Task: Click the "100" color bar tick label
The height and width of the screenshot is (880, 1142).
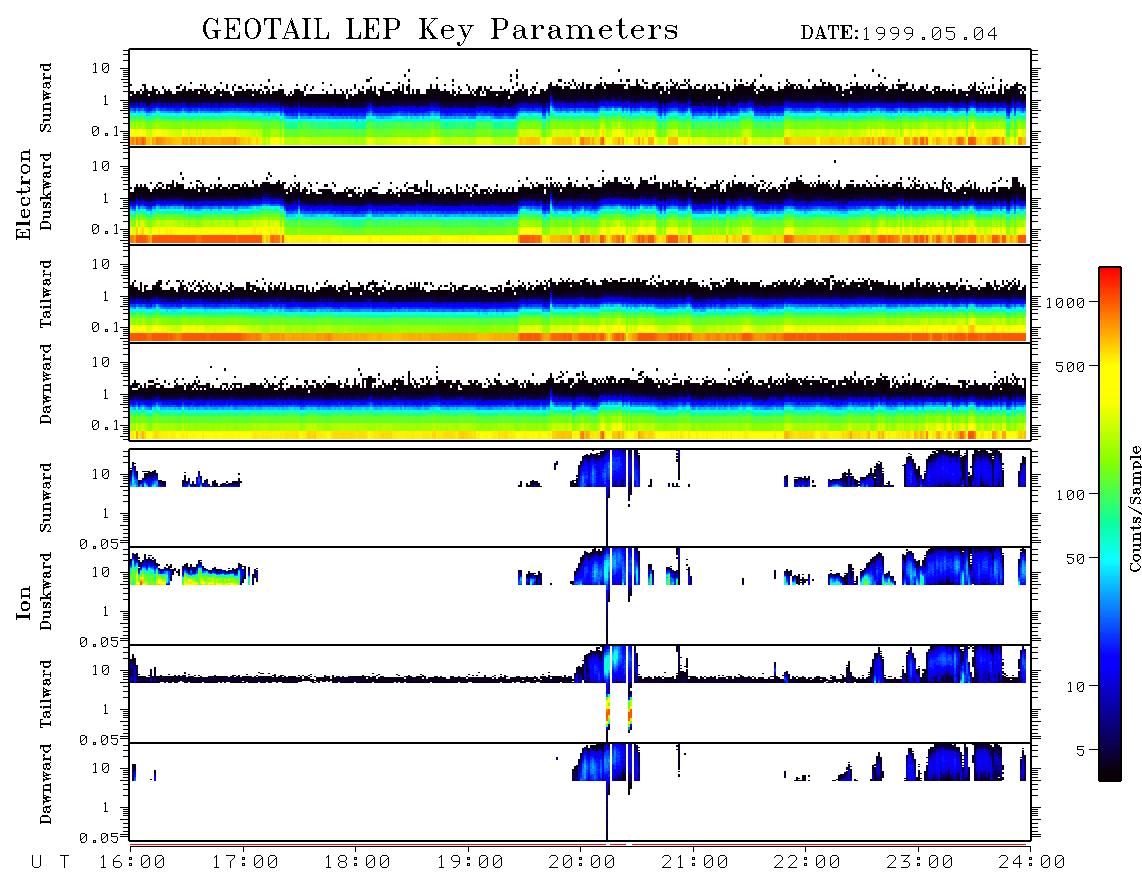Action: click(1070, 495)
